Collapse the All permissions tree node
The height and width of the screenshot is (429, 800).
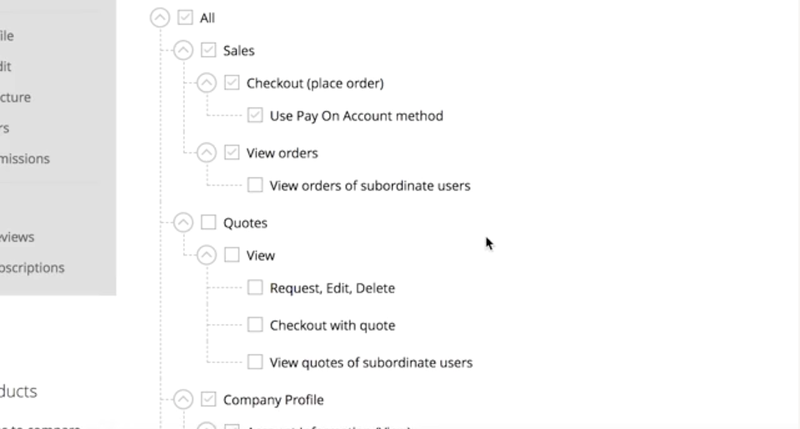[159, 17]
